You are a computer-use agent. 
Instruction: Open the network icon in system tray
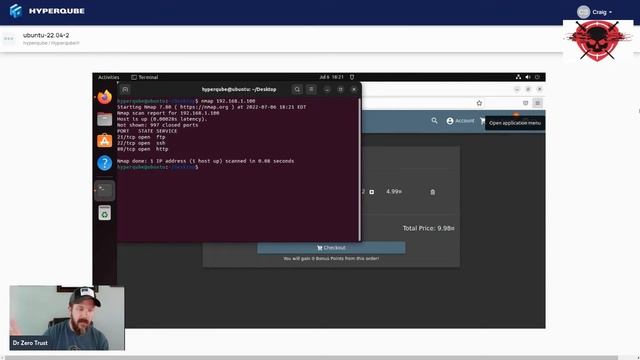pyautogui.click(x=518, y=77)
